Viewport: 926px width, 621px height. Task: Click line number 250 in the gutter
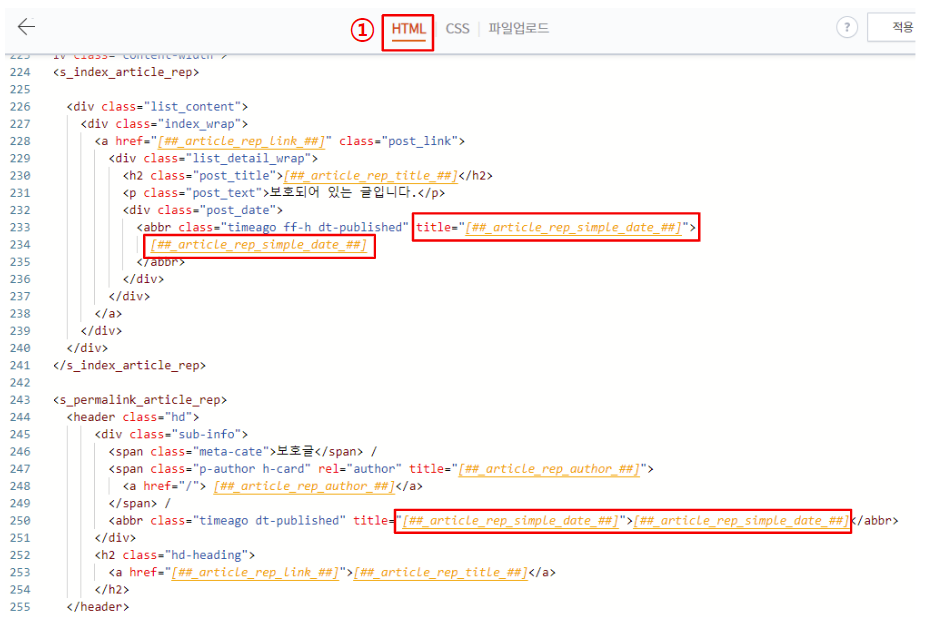20,521
